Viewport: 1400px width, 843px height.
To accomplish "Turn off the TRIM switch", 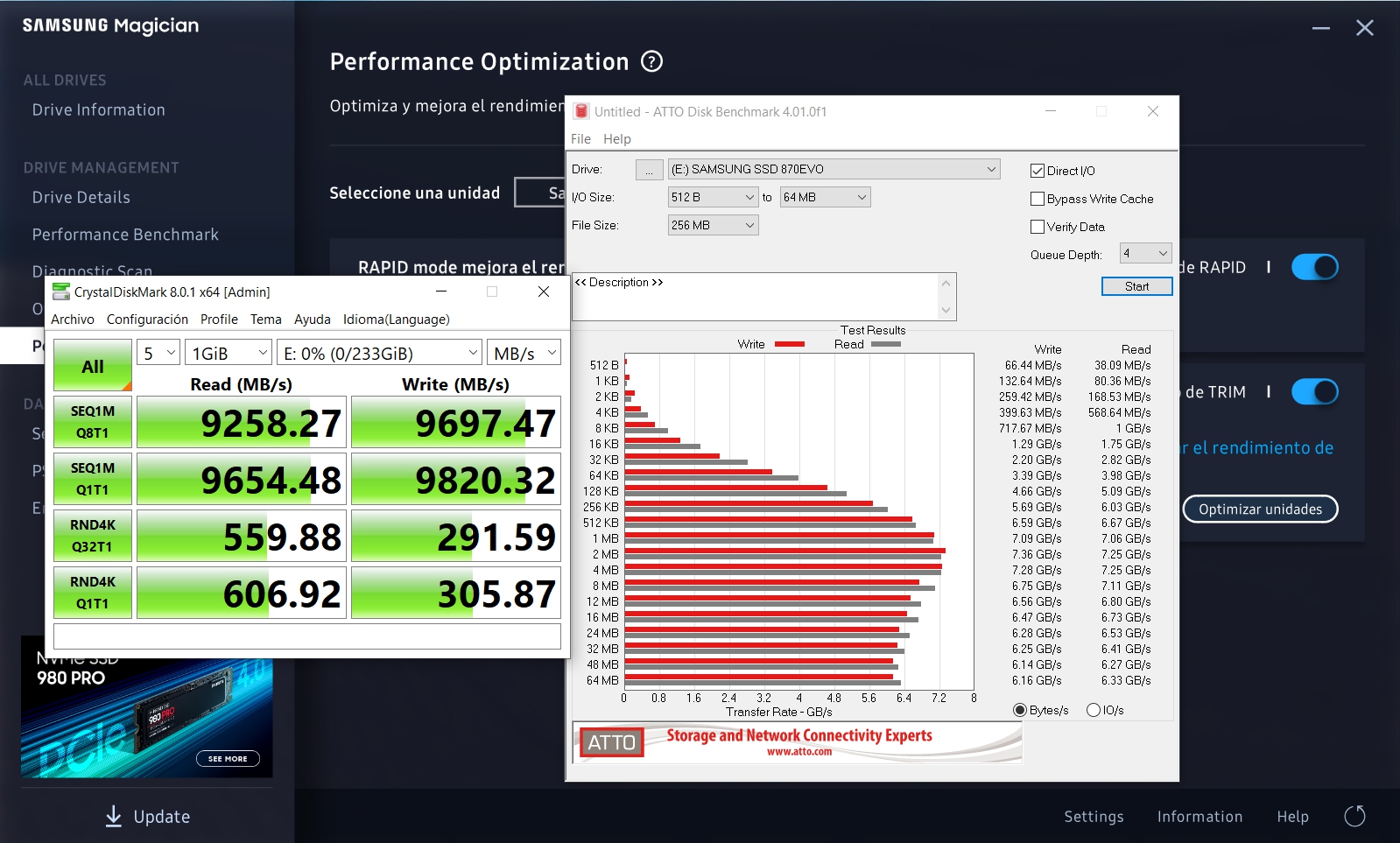I will (1315, 392).
